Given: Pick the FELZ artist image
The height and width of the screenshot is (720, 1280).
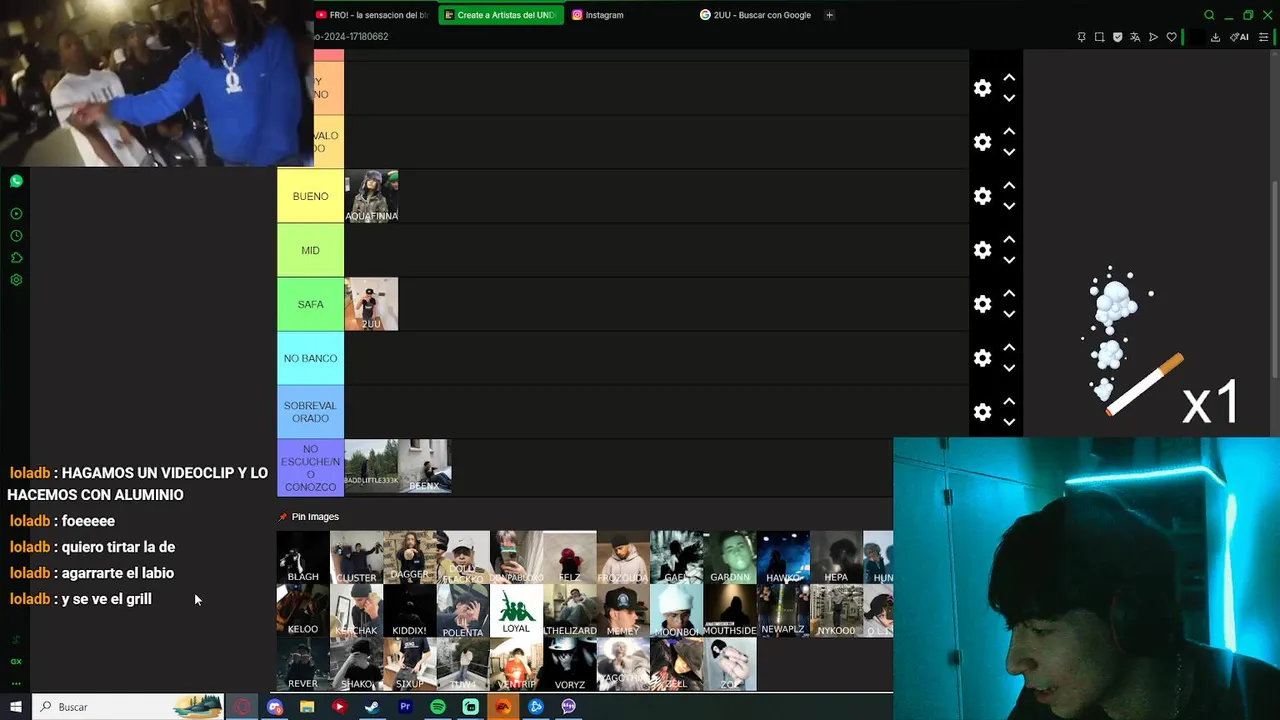Looking at the screenshot, I should click(x=569, y=557).
